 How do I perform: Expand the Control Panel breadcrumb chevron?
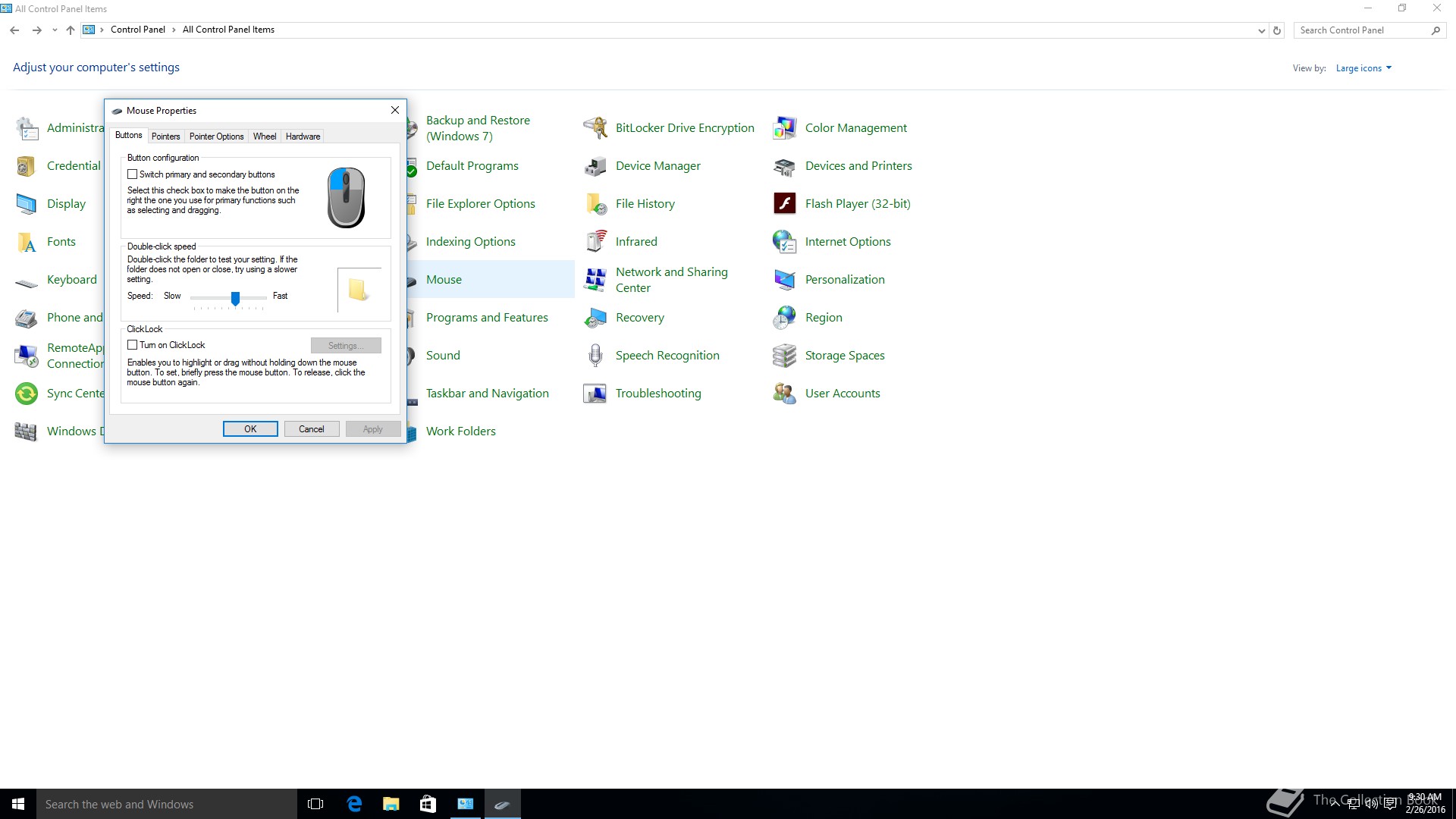tap(174, 30)
